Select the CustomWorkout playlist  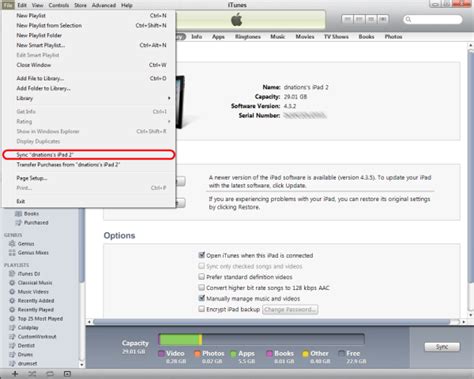coord(33,337)
